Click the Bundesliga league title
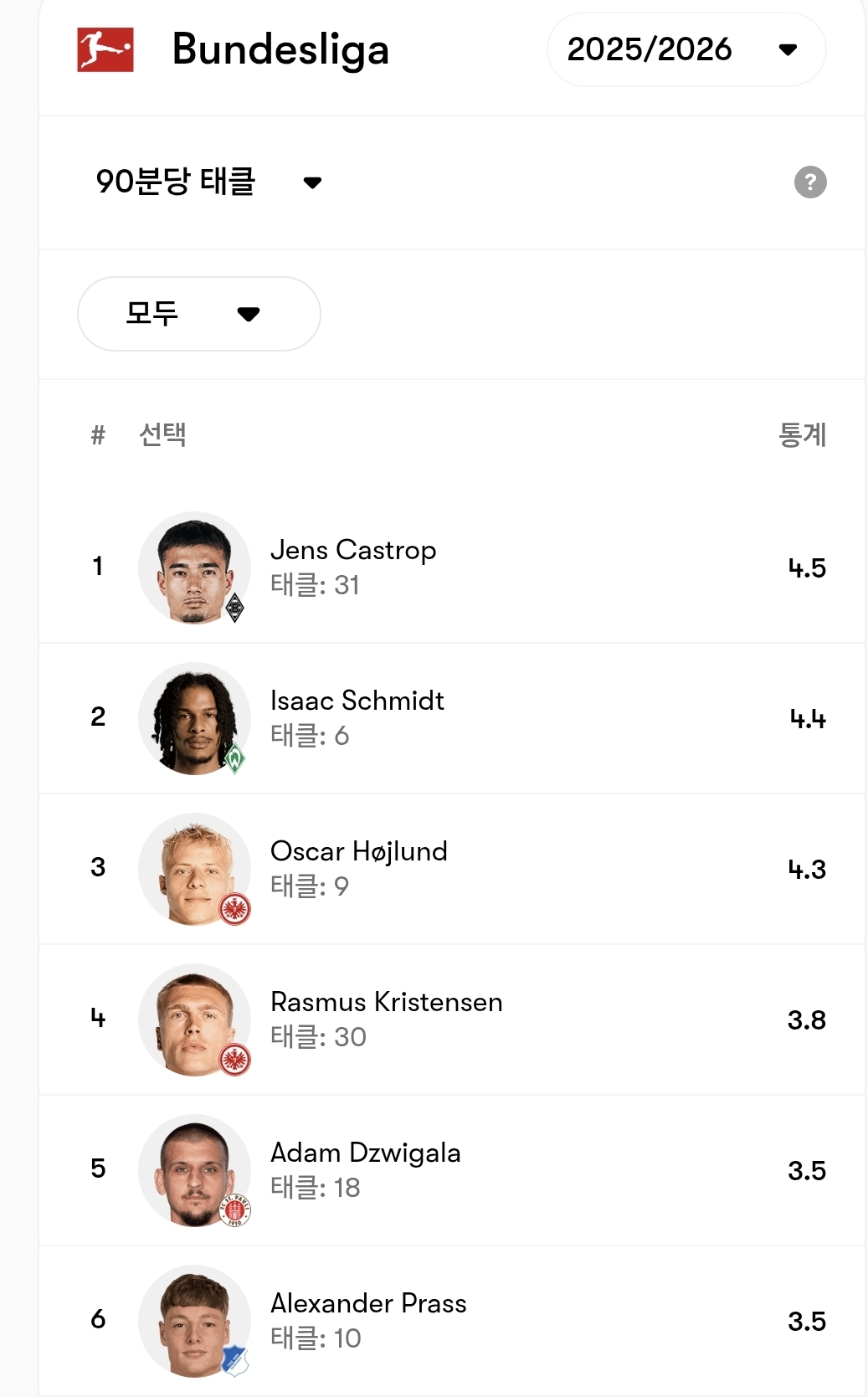 [280, 49]
